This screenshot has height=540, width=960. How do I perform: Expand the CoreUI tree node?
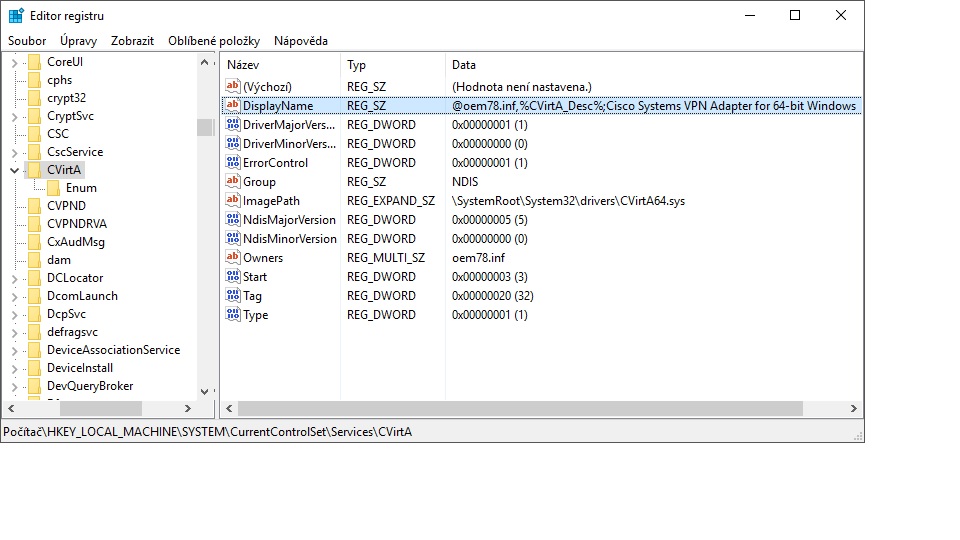click(x=14, y=62)
